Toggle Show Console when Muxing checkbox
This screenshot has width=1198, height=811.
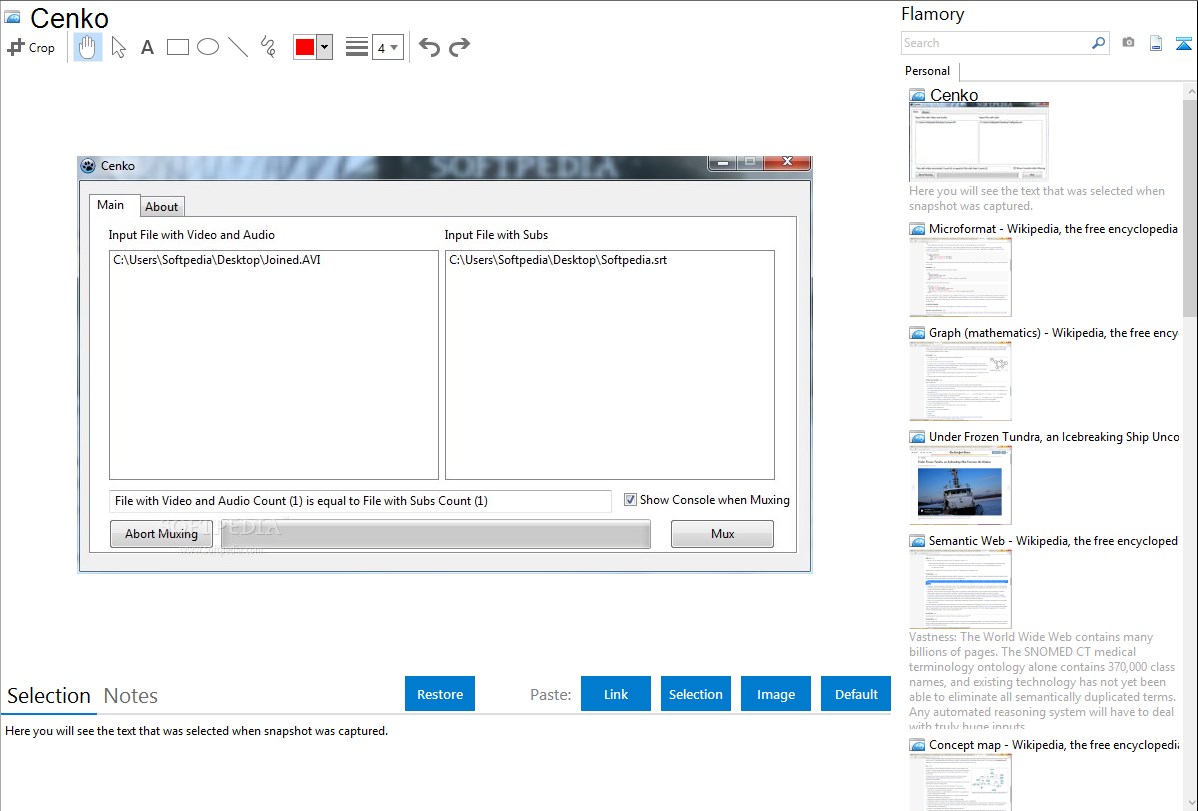pos(630,500)
